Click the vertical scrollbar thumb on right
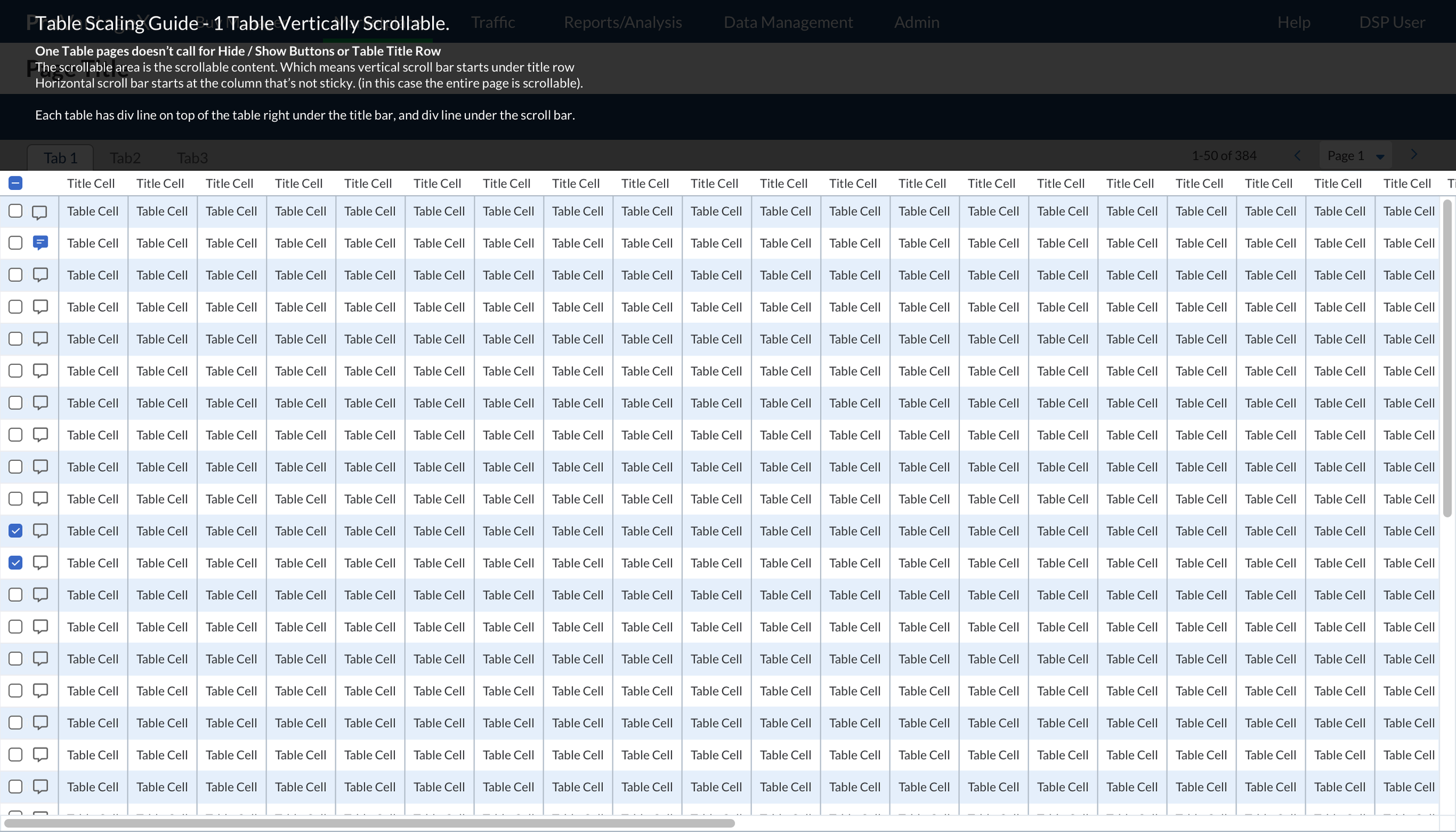The image size is (1456, 832). [x=1447, y=358]
